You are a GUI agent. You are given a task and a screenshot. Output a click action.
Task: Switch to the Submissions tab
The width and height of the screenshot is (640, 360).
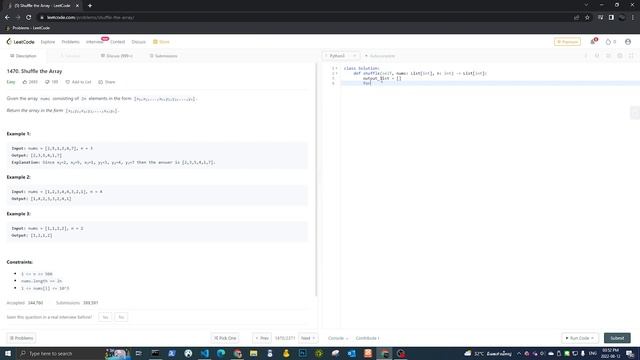click(163, 56)
